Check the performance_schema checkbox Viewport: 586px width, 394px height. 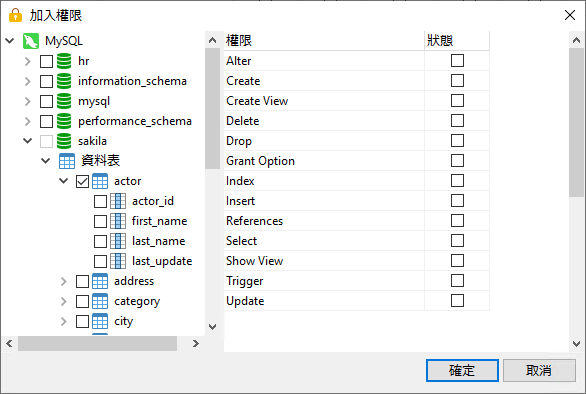click(46, 121)
